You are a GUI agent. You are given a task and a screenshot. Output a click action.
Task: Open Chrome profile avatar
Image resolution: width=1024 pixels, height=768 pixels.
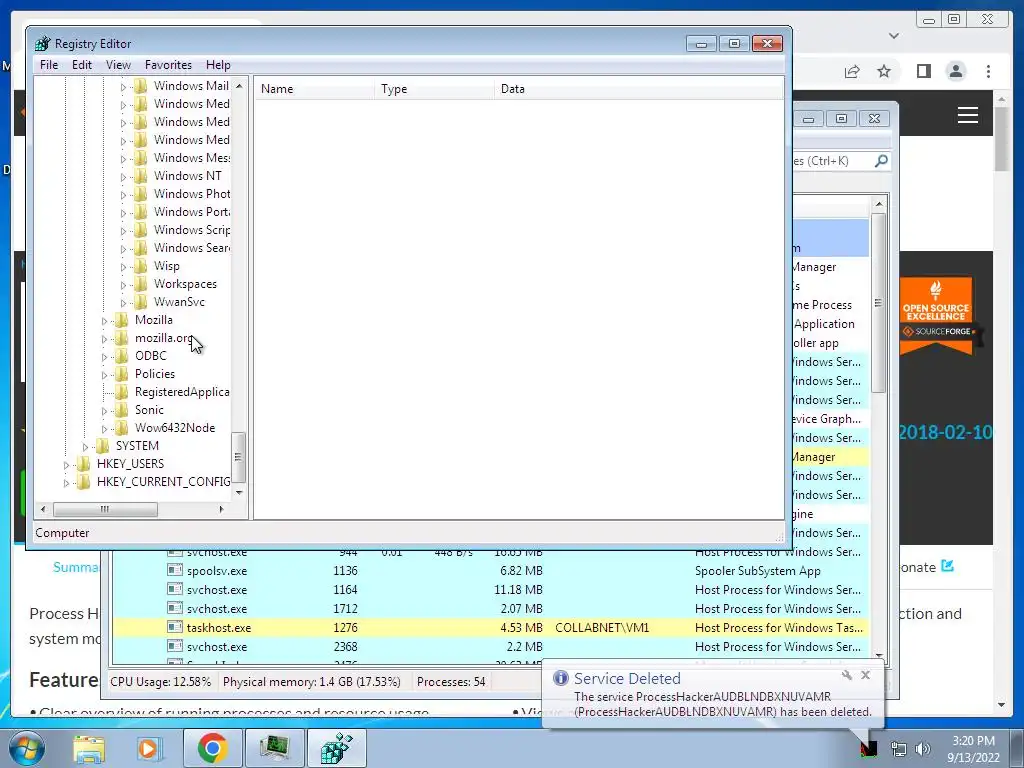coord(955,71)
